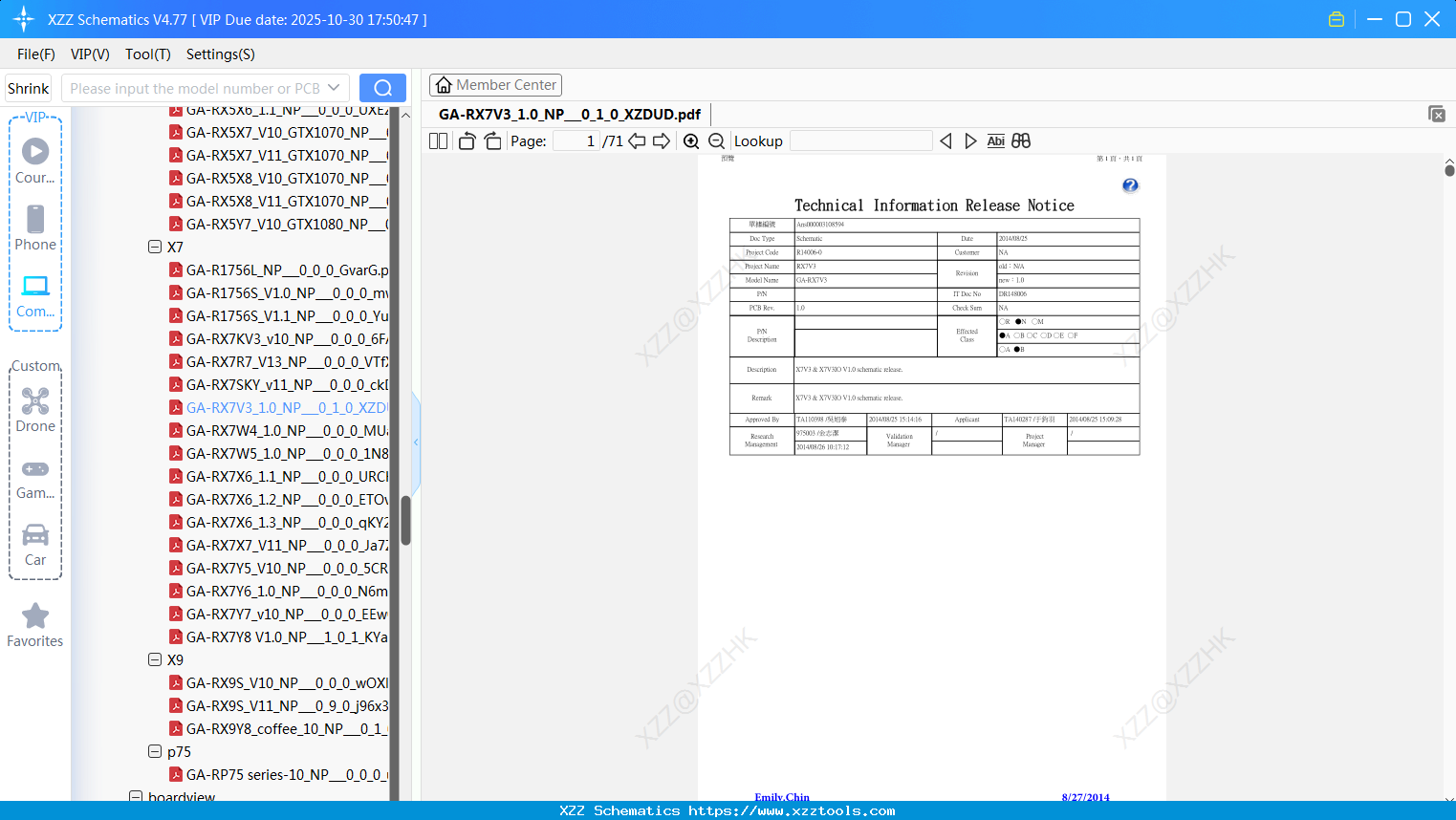Open GA-RX7X7_V11_NP file
Image resolution: width=1456 pixels, height=820 pixels.
[279, 545]
